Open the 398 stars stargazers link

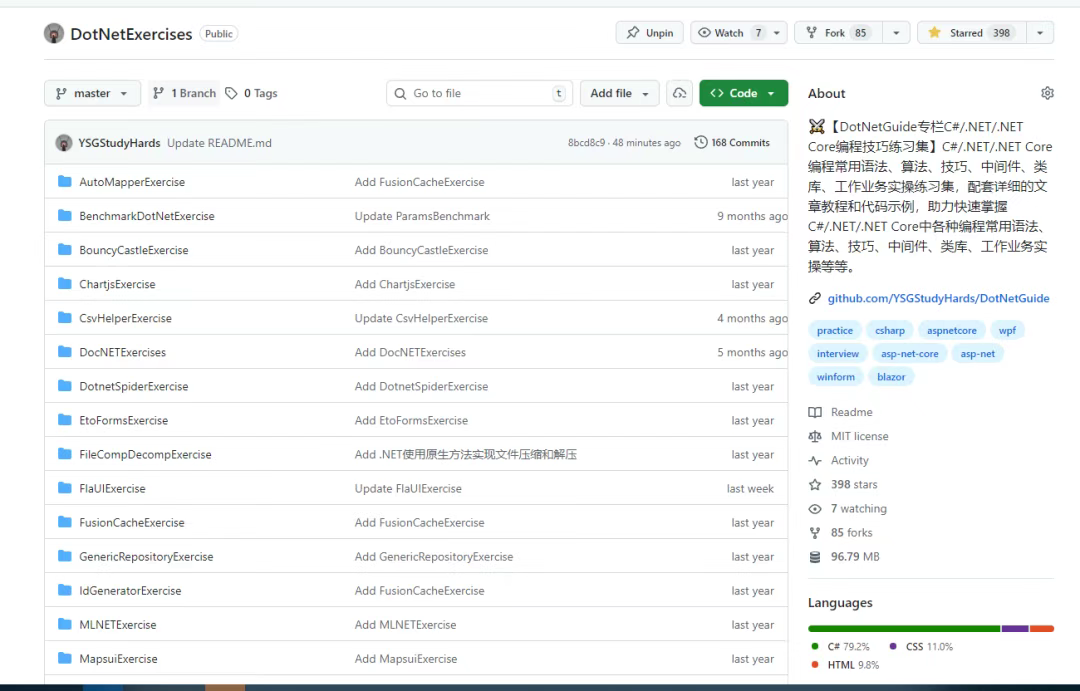point(854,484)
